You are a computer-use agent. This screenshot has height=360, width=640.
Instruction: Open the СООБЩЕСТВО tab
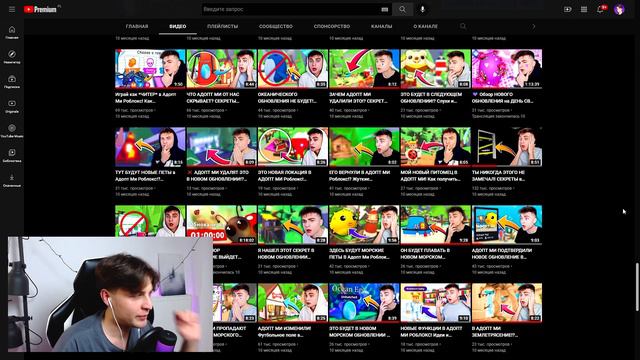click(x=276, y=26)
